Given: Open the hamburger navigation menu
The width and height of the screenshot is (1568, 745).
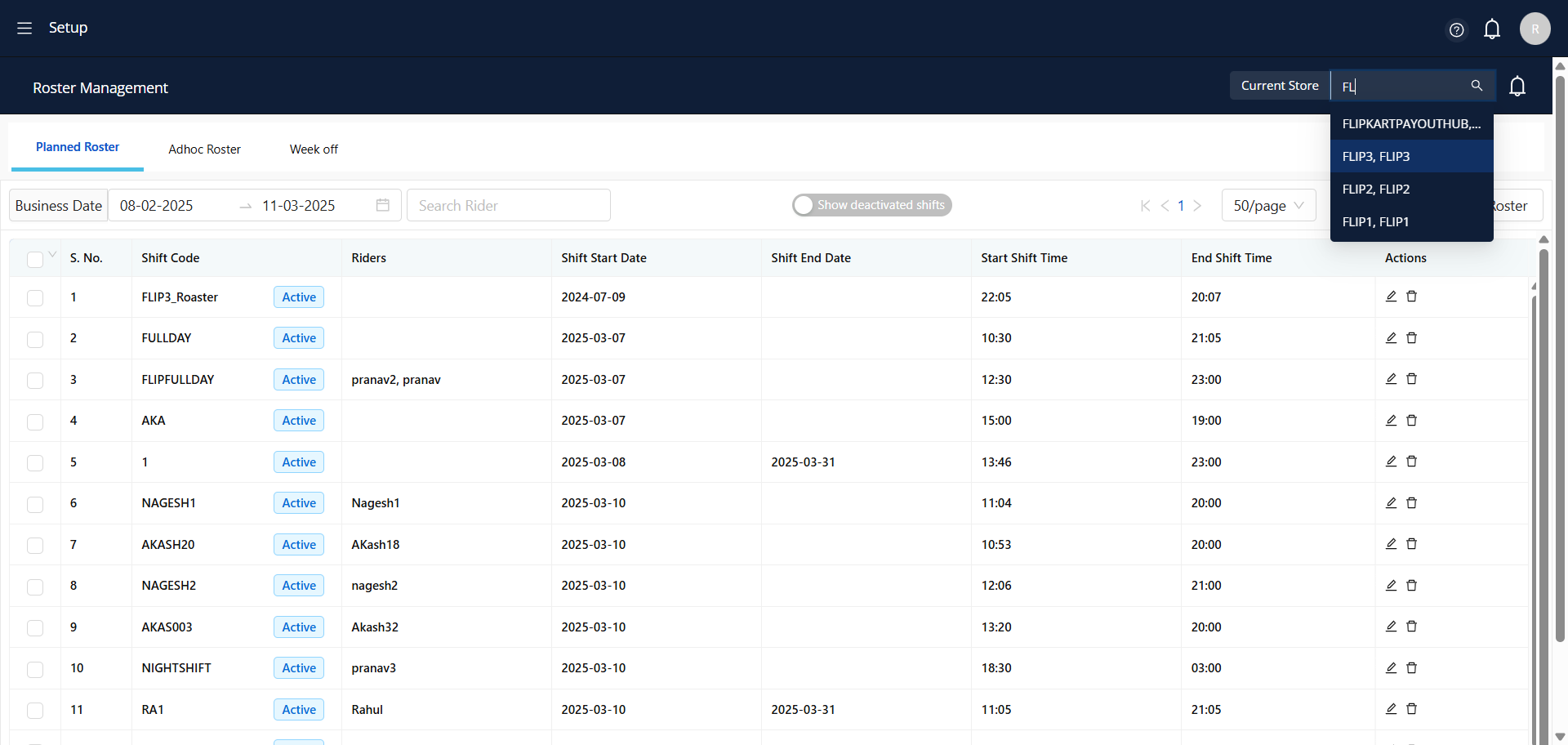Looking at the screenshot, I should (24, 28).
